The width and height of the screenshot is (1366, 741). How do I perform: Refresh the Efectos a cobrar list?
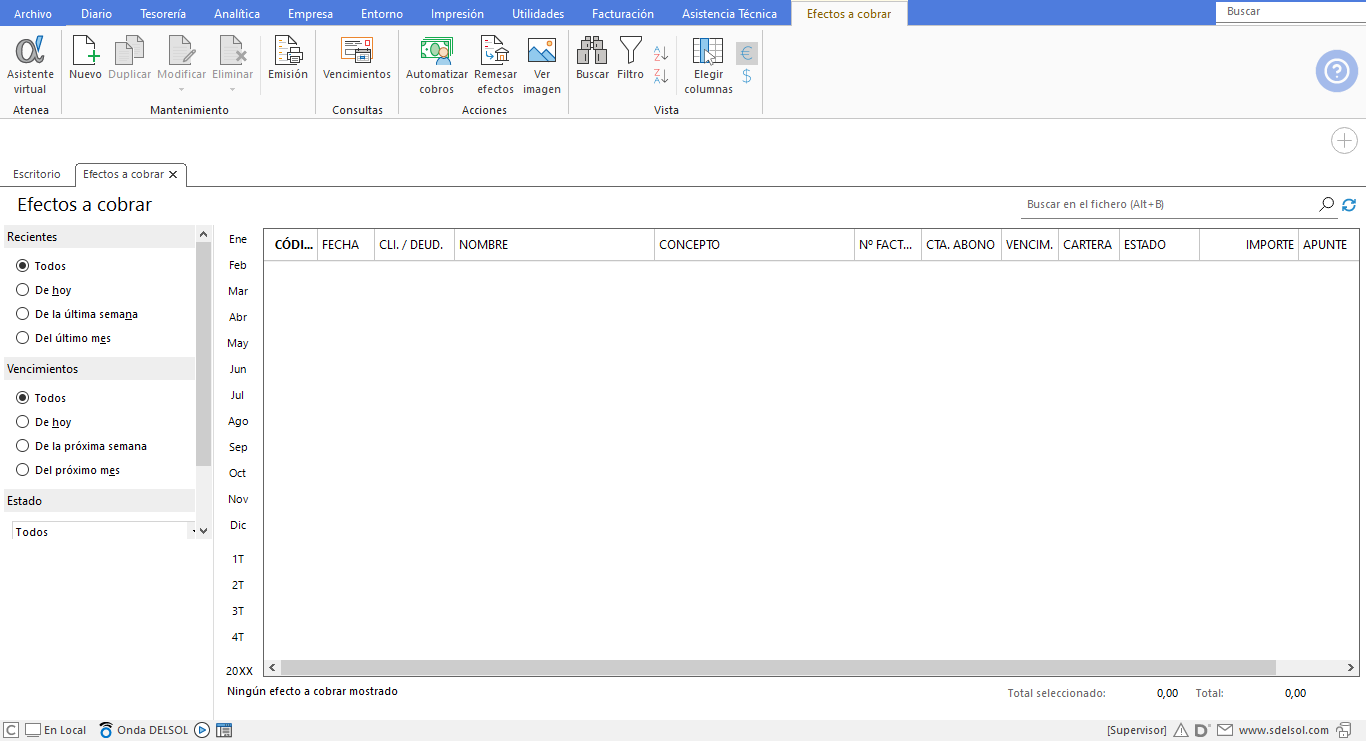[x=1349, y=204]
